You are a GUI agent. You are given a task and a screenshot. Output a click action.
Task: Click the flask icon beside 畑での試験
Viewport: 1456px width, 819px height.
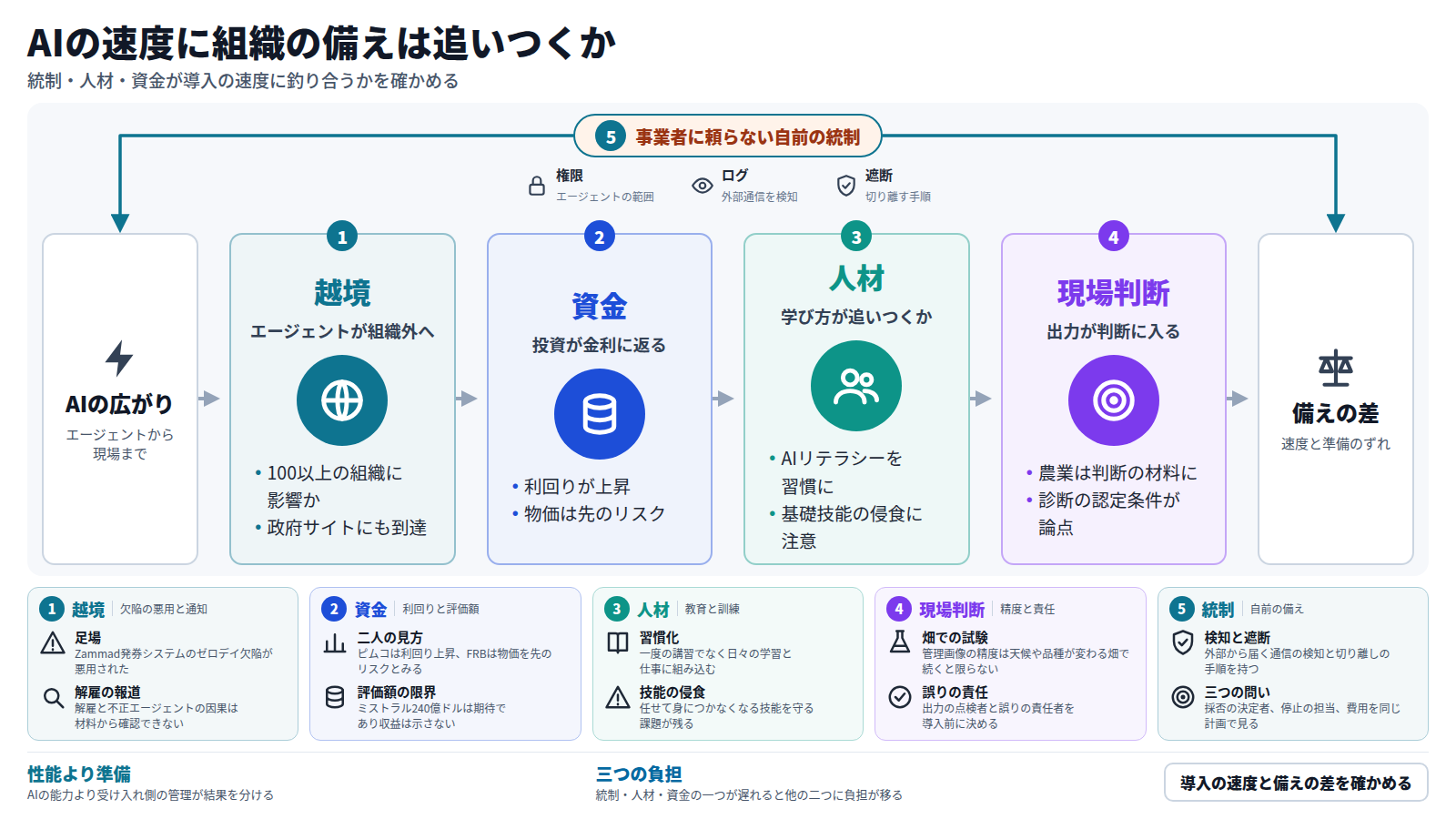click(900, 642)
